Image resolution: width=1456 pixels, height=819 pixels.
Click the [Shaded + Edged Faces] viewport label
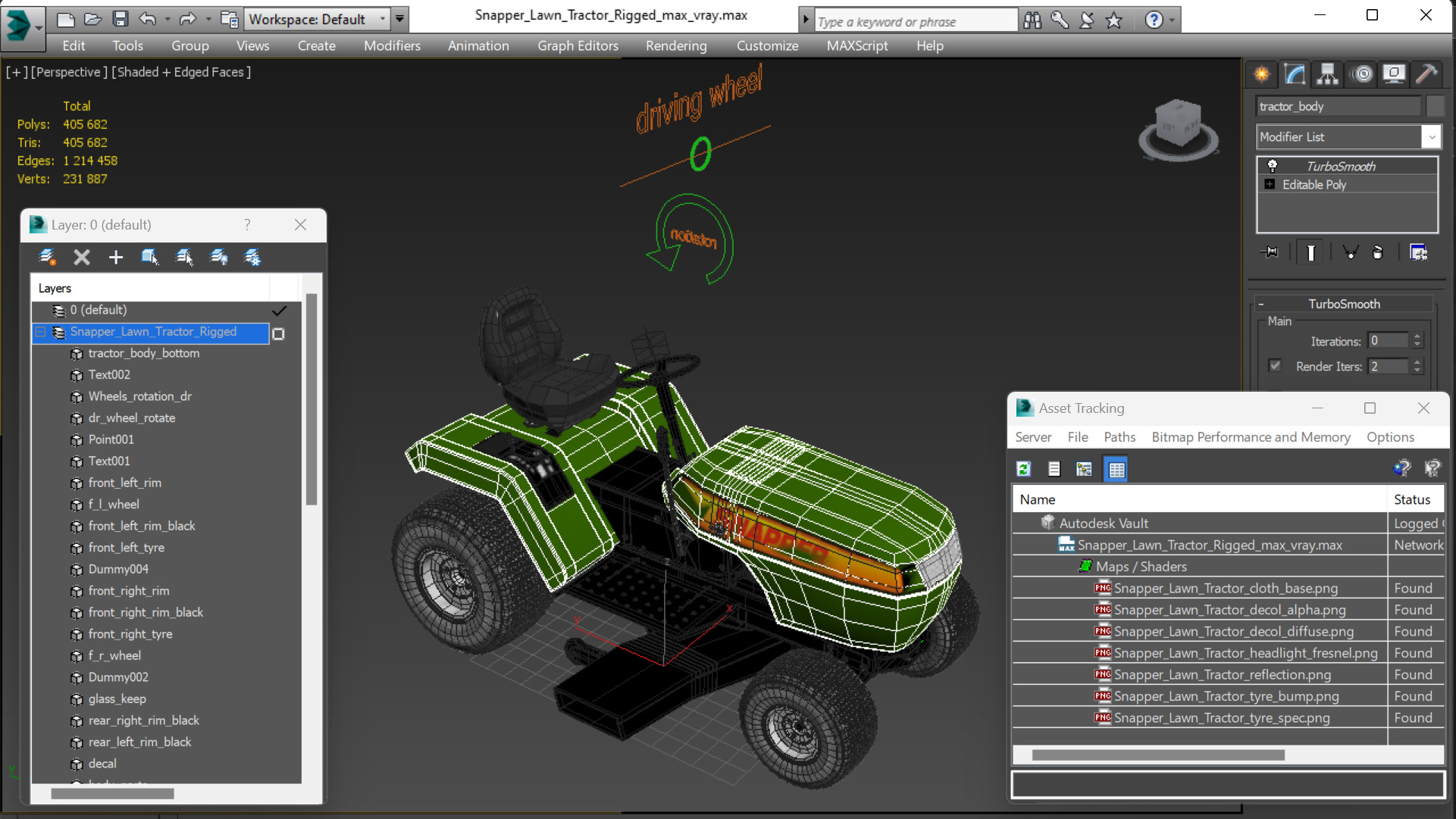181,72
